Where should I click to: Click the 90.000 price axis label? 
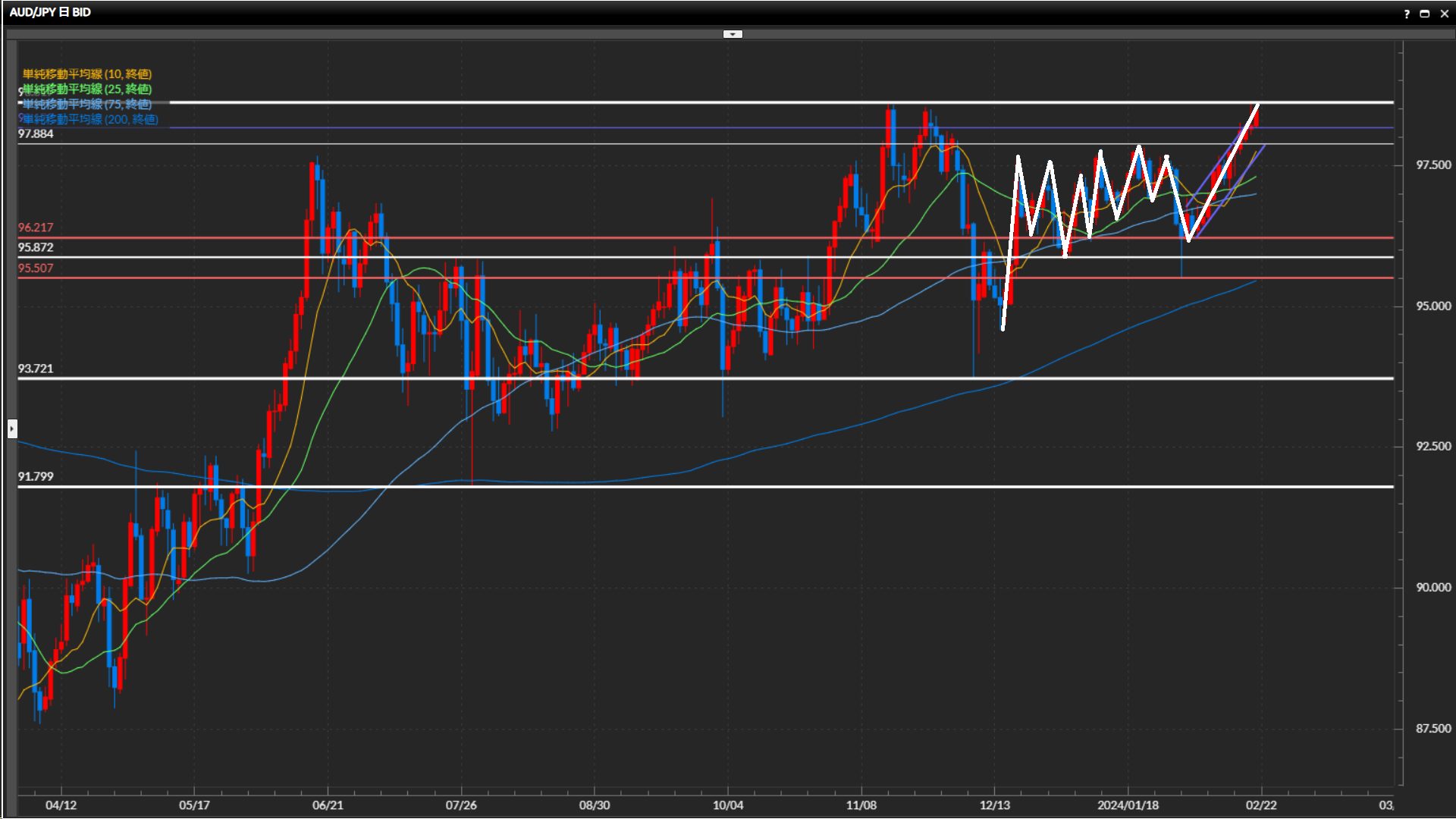tap(1433, 587)
